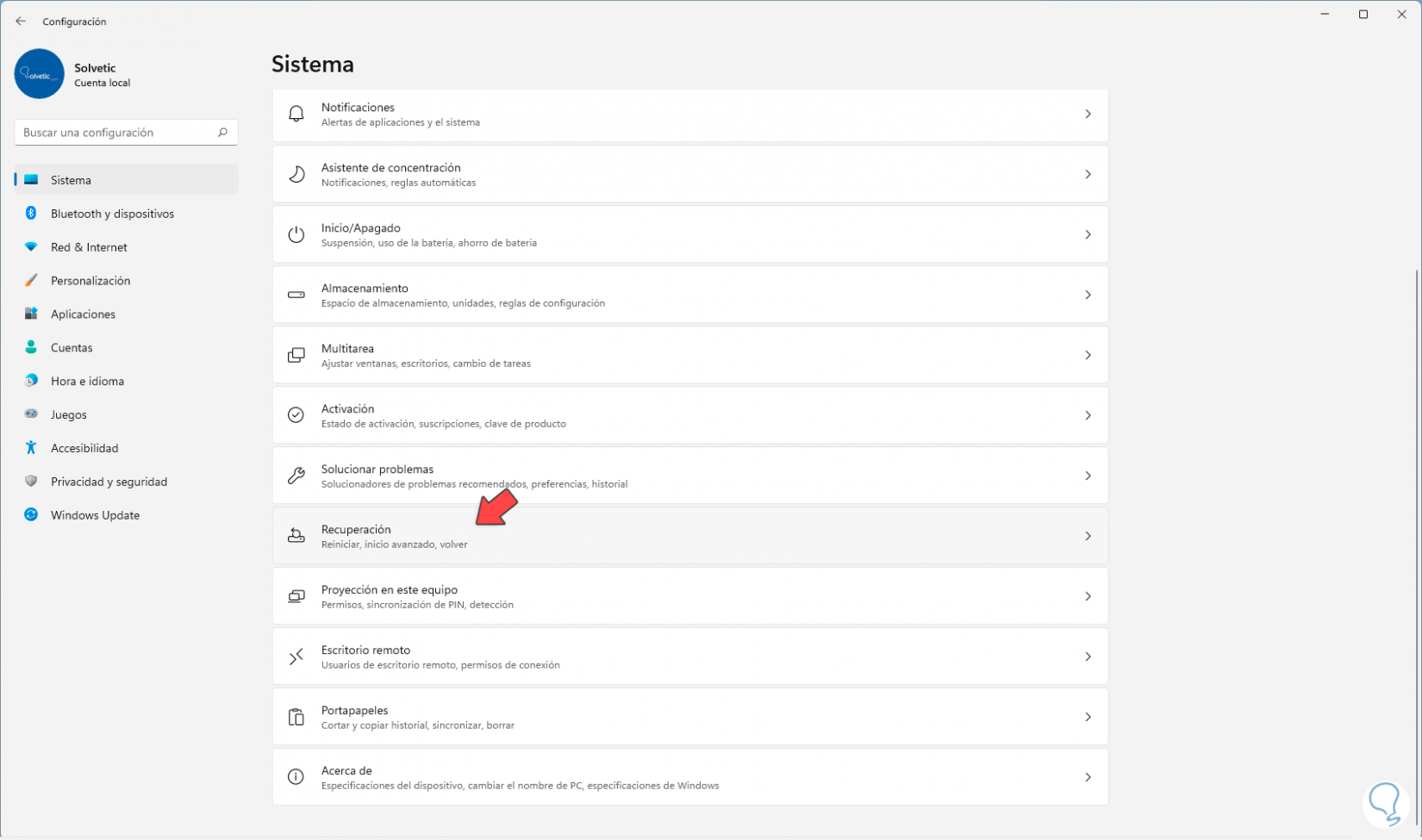This screenshot has width=1422, height=840.
Task: Click the Inicio/Apagado power icon
Action: coord(296,234)
